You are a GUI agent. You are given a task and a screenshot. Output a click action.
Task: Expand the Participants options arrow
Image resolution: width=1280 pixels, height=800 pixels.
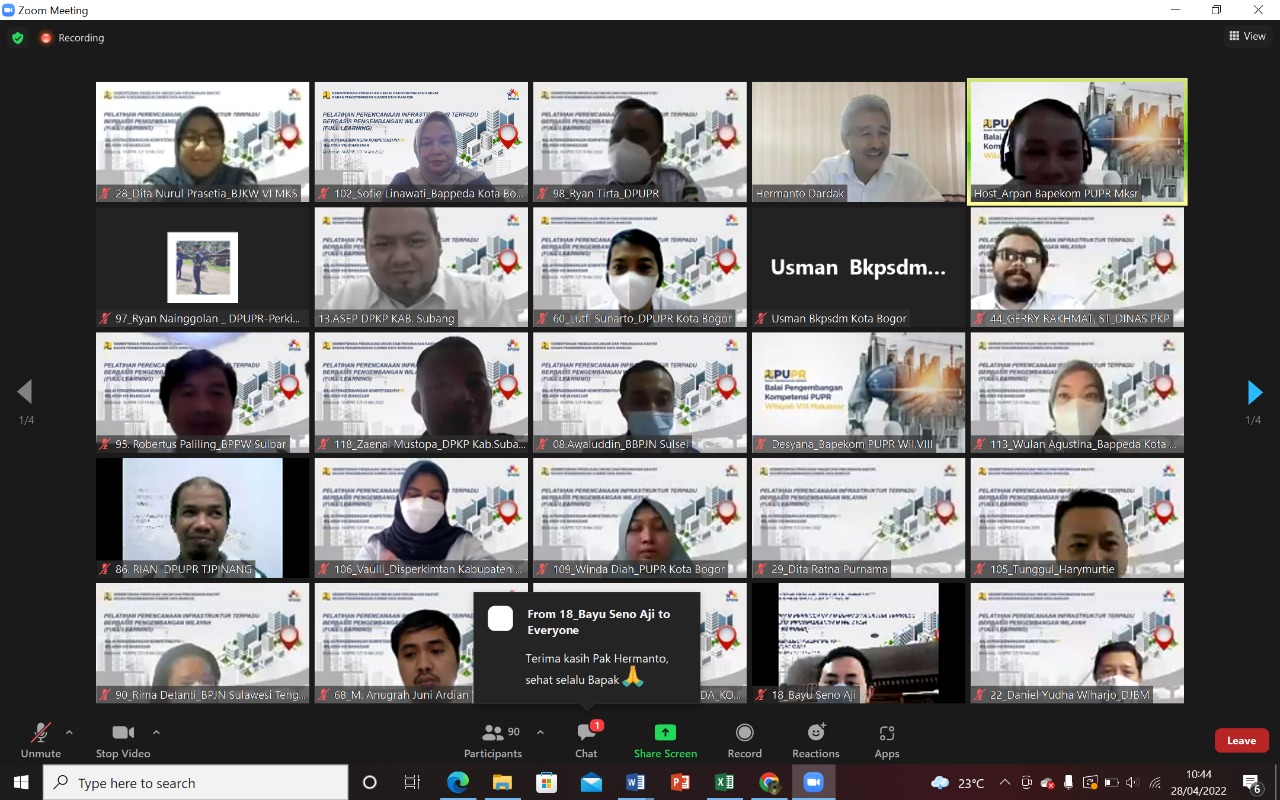point(540,732)
